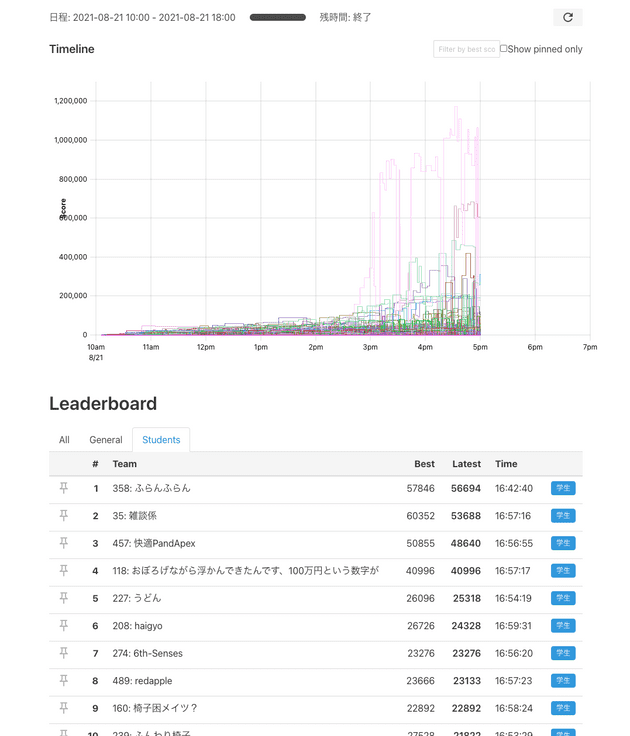Pin team 457 快適PandApex
Screen dimensions: 630x736
point(64,543)
